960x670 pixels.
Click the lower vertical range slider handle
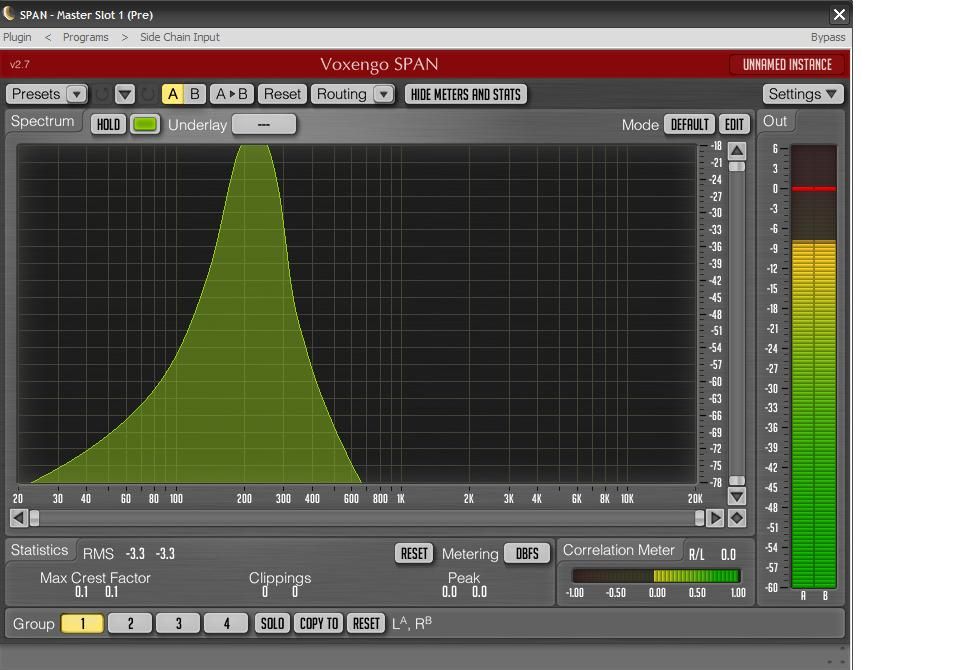click(737, 481)
